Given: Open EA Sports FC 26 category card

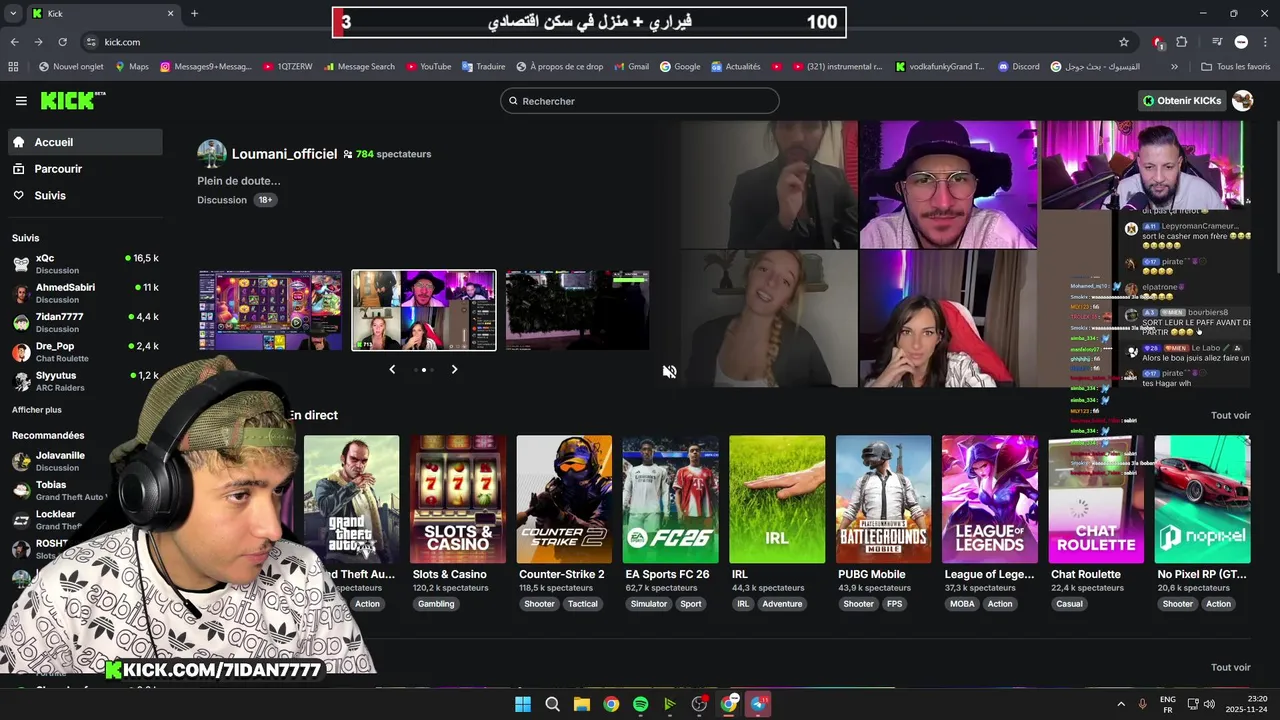Looking at the screenshot, I should [x=670, y=499].
